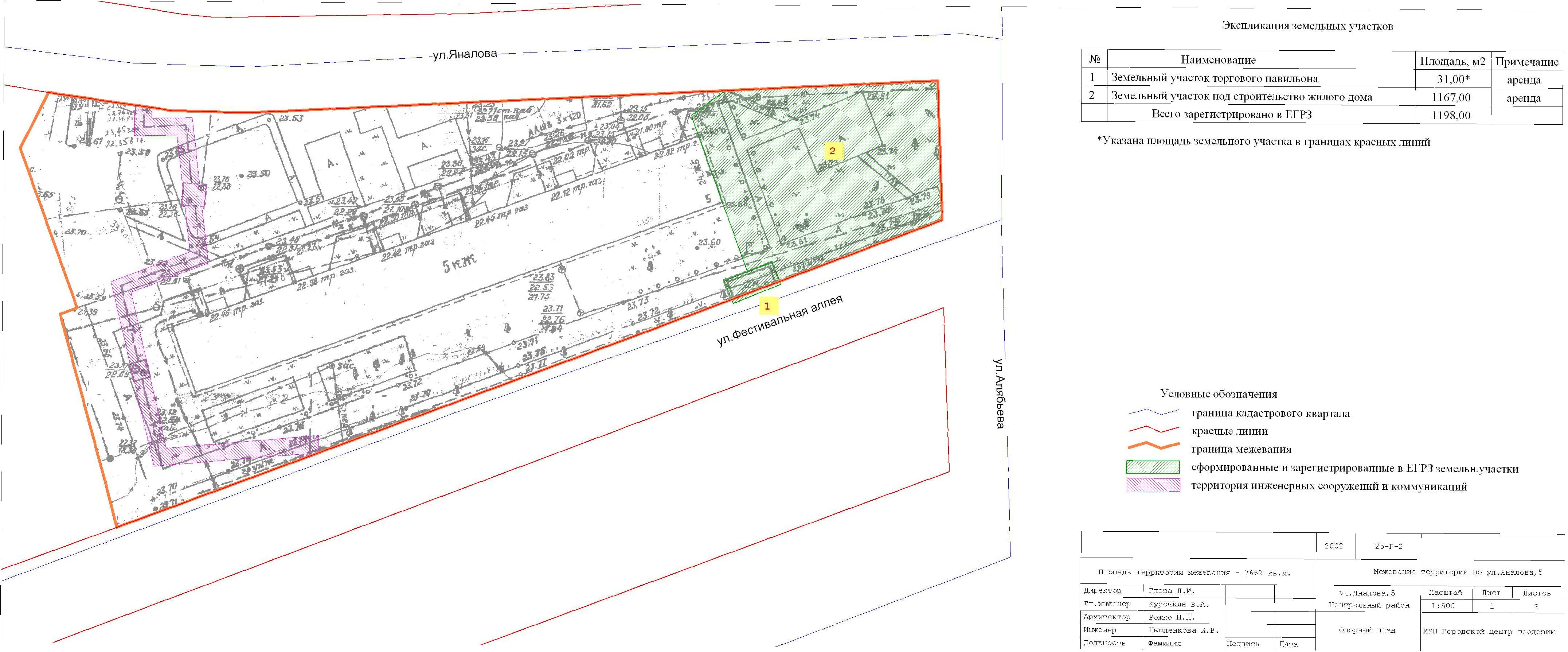This screenshot has height=652, width=1568.
Task: Click the green hatched legend swatch
Action: (x=1153, y=468)
